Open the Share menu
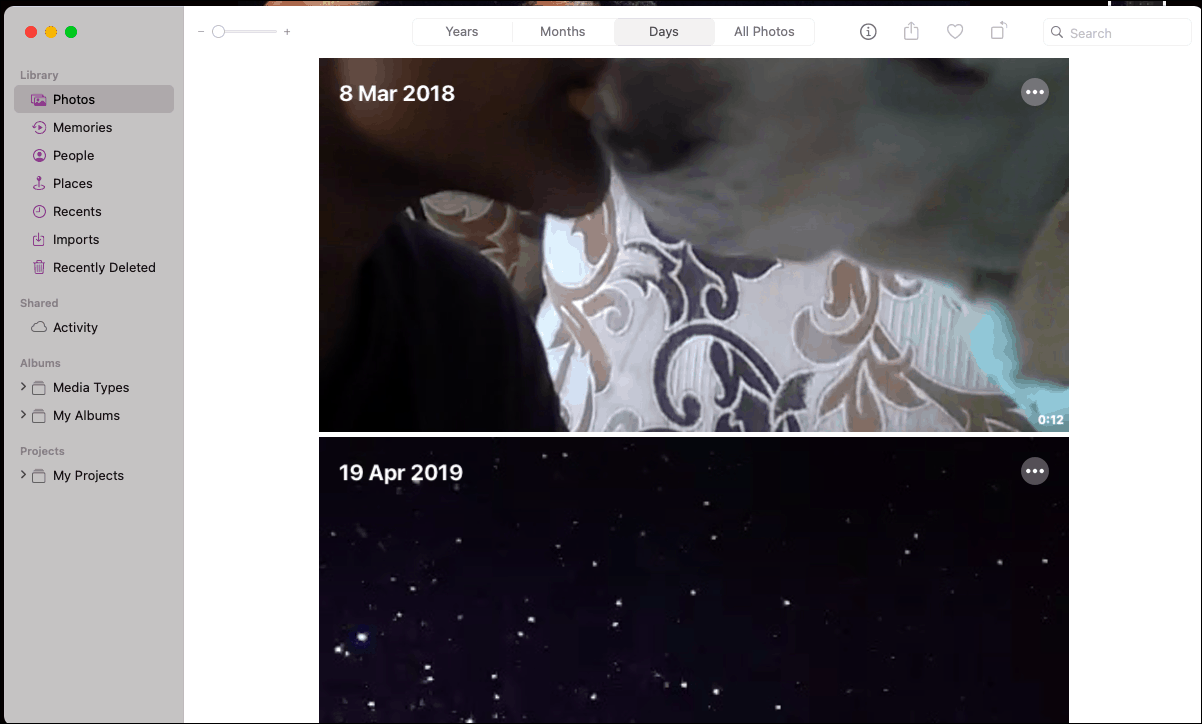This screenshot has width=1202, height=724. [911, 31]
